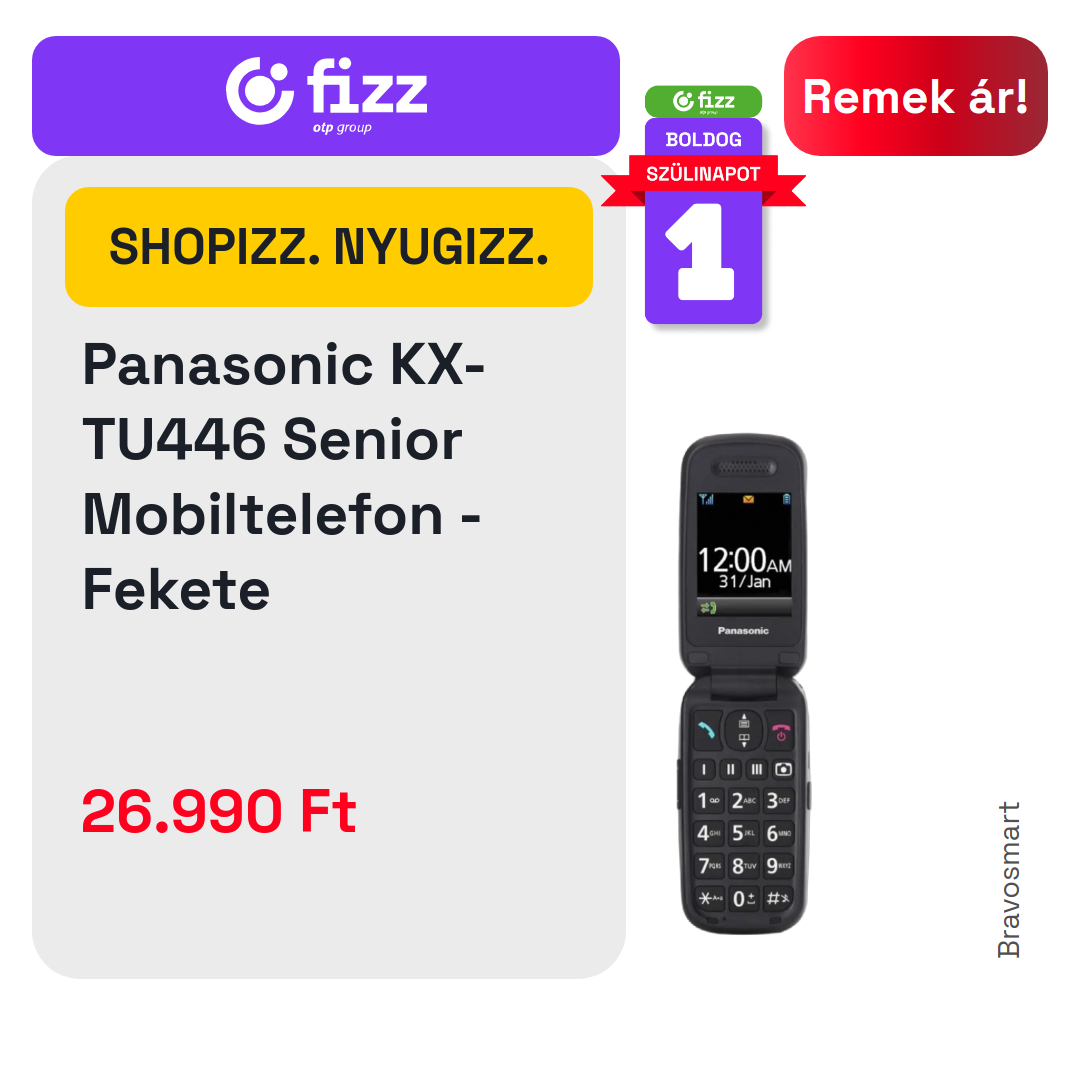
Task: Click the Panasonic flip phone image
Action: point(743,683)
